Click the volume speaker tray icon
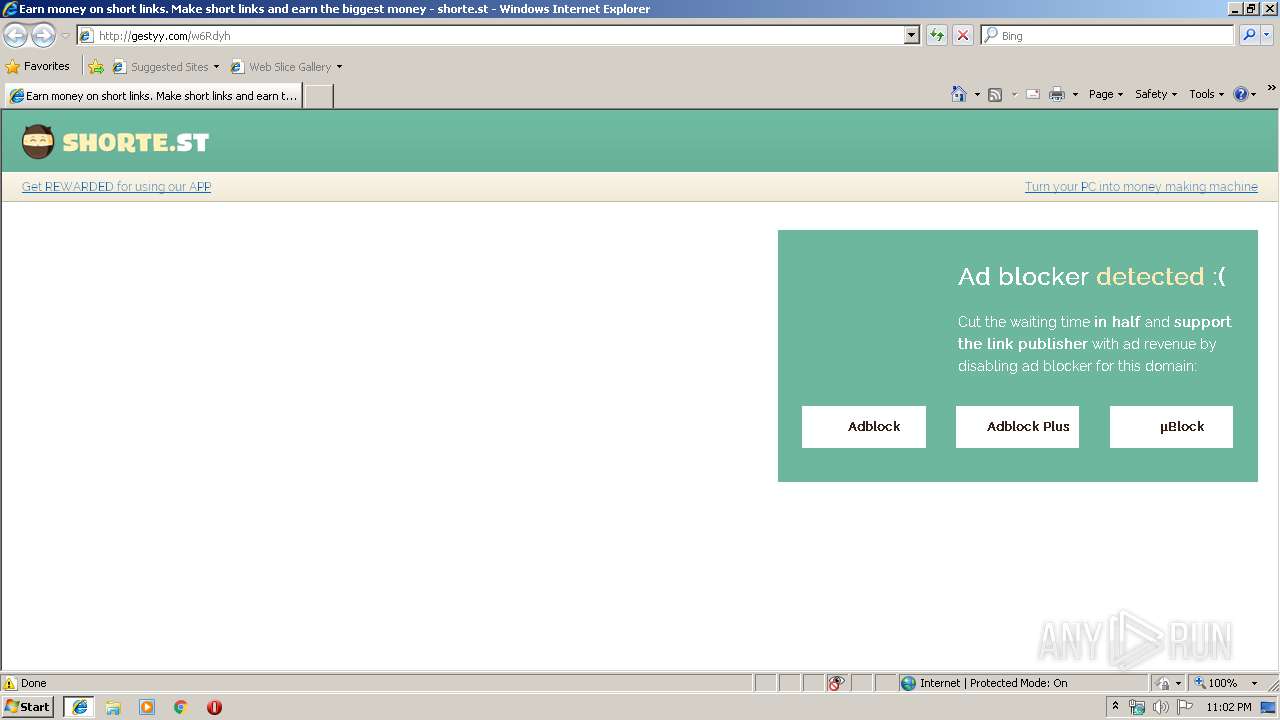1280x720 pixels. coord(1160,707)
